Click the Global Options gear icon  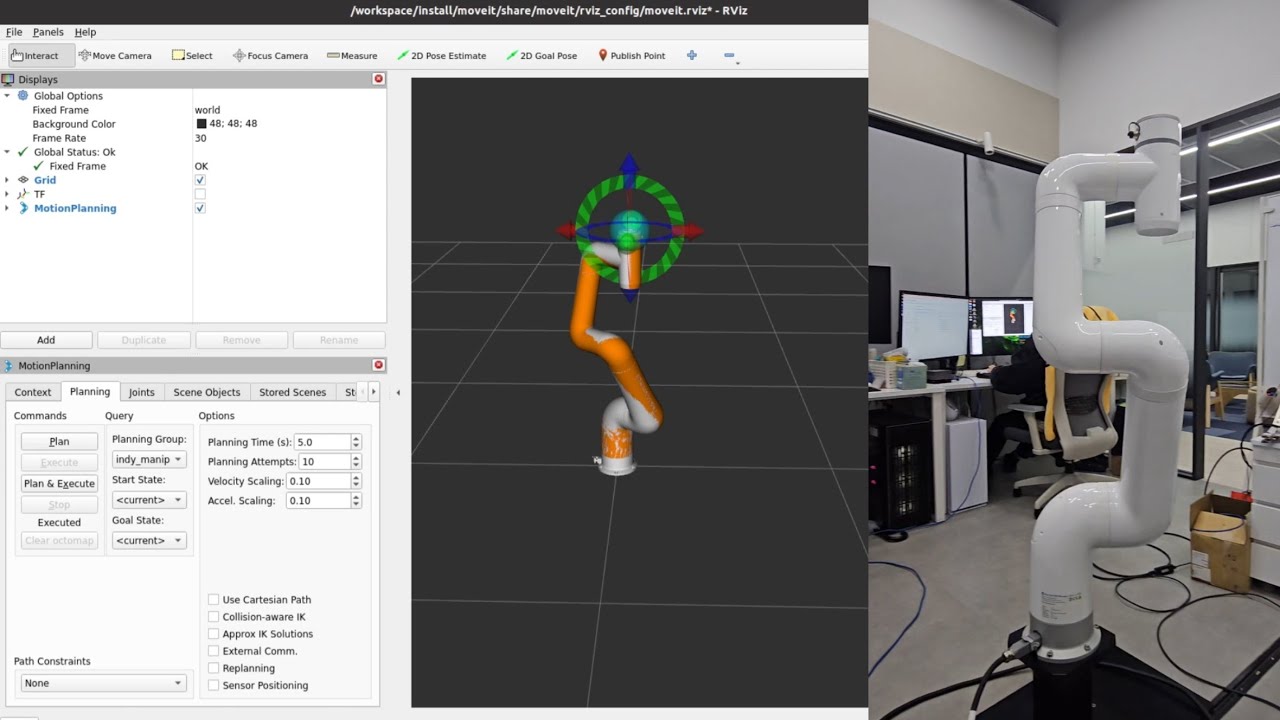(x=23, y=96)
